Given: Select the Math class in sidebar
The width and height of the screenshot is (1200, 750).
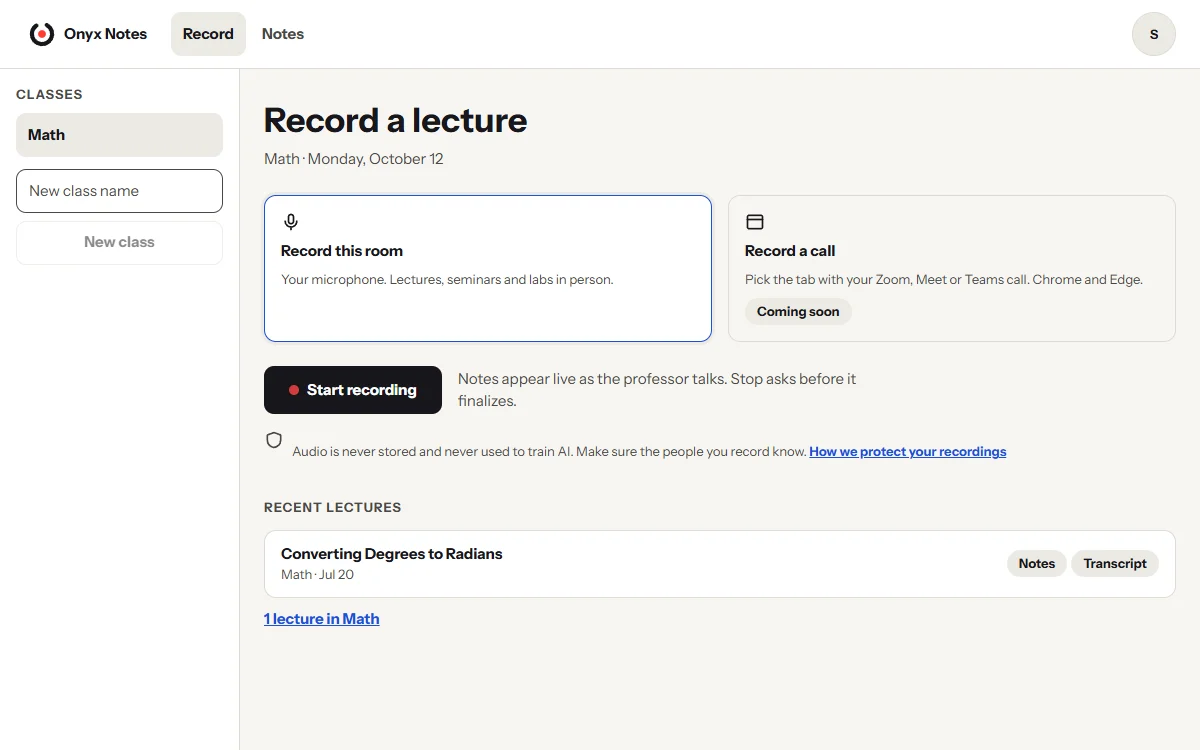Looking at the screenshot, I should 119,135.
